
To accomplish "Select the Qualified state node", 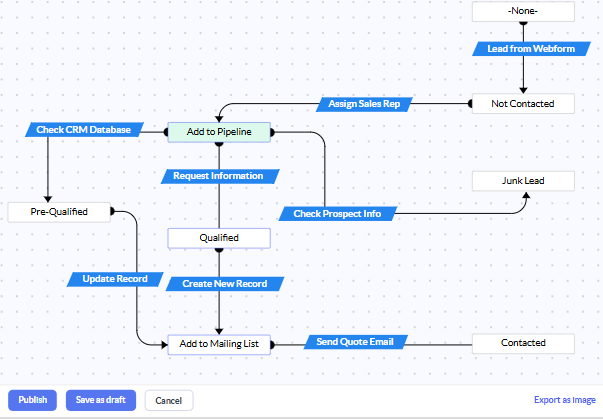I will point(219,238).
